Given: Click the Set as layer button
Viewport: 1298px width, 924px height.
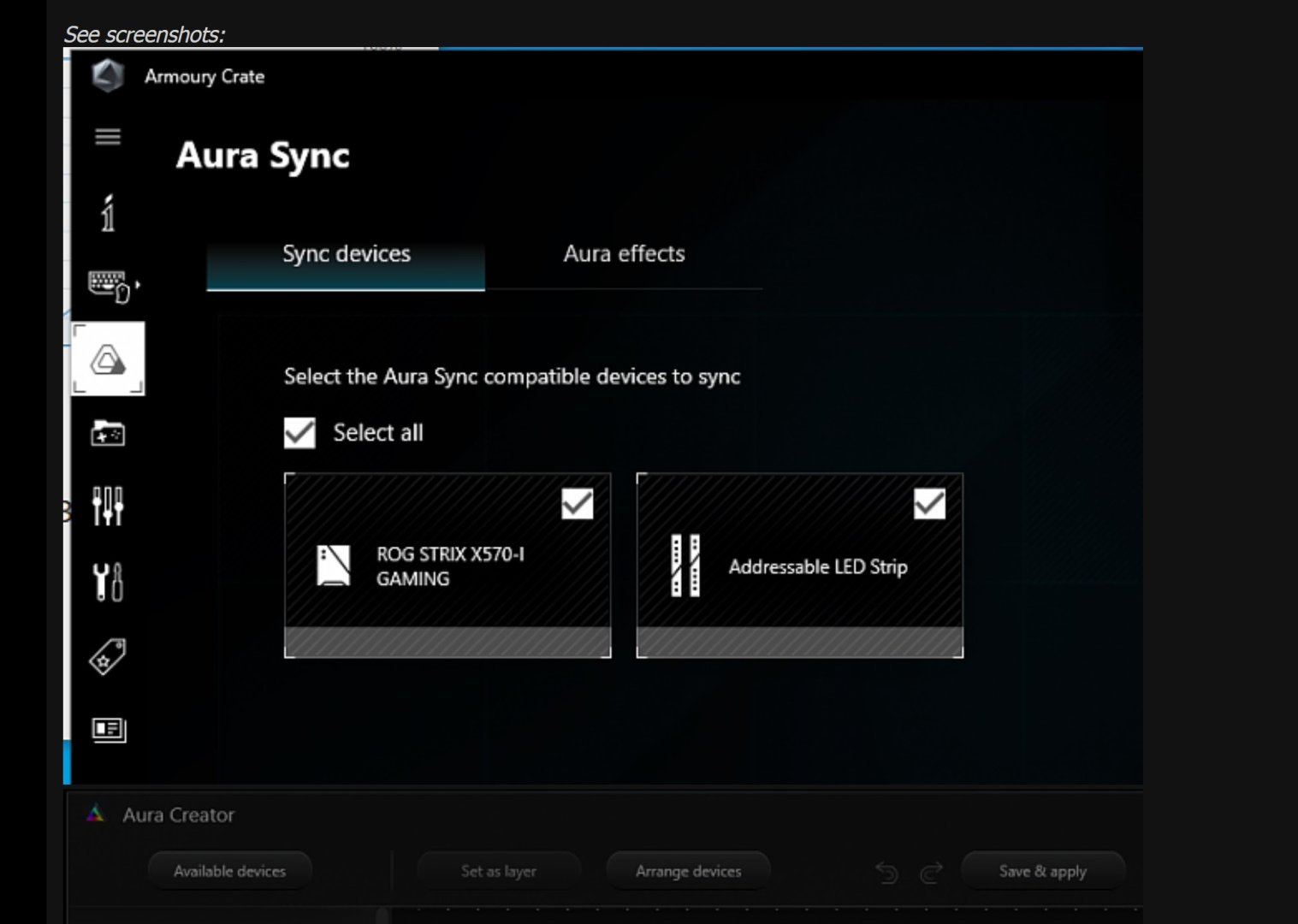Looking at the screenshot, I should (498, 871).
